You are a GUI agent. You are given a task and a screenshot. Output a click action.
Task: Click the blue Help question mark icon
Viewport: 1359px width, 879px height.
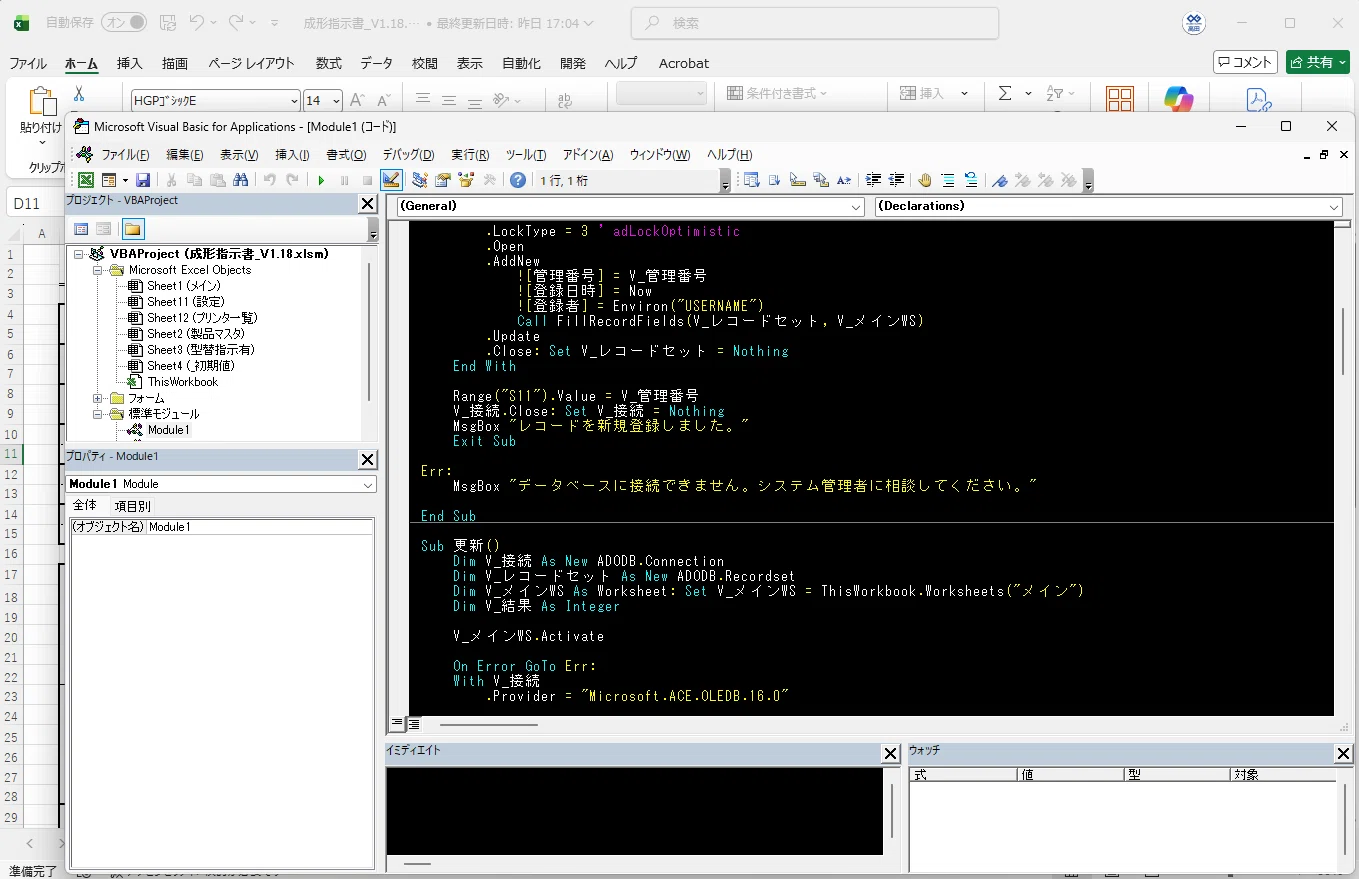(517, 180)
